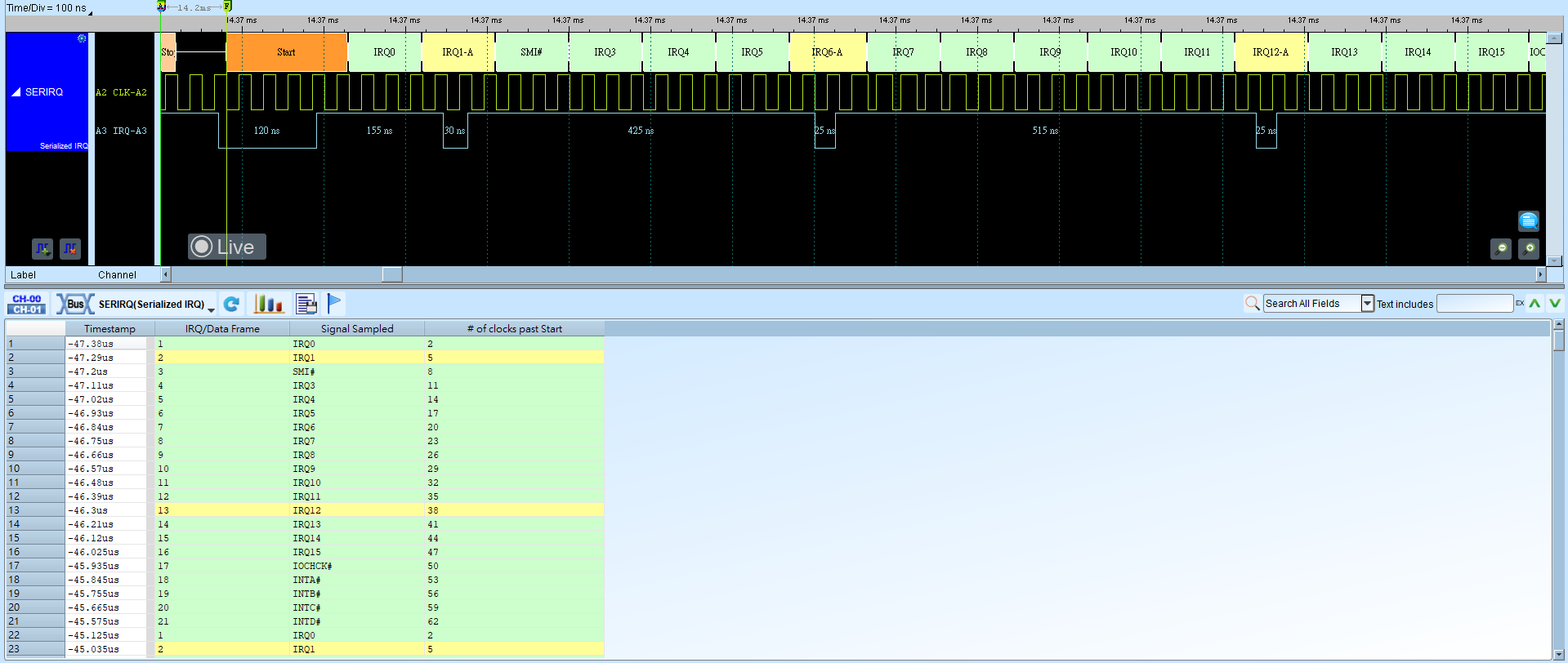Click the CH-00 CH-01 channel icon
1568x663 pixels.
[27, 305]
